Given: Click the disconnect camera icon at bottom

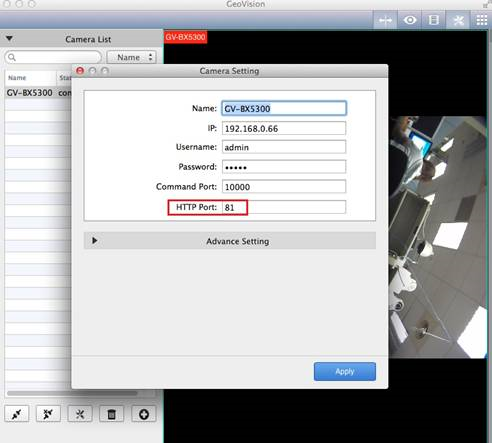Looking at the screenshot, I should [x=48, y=414].
